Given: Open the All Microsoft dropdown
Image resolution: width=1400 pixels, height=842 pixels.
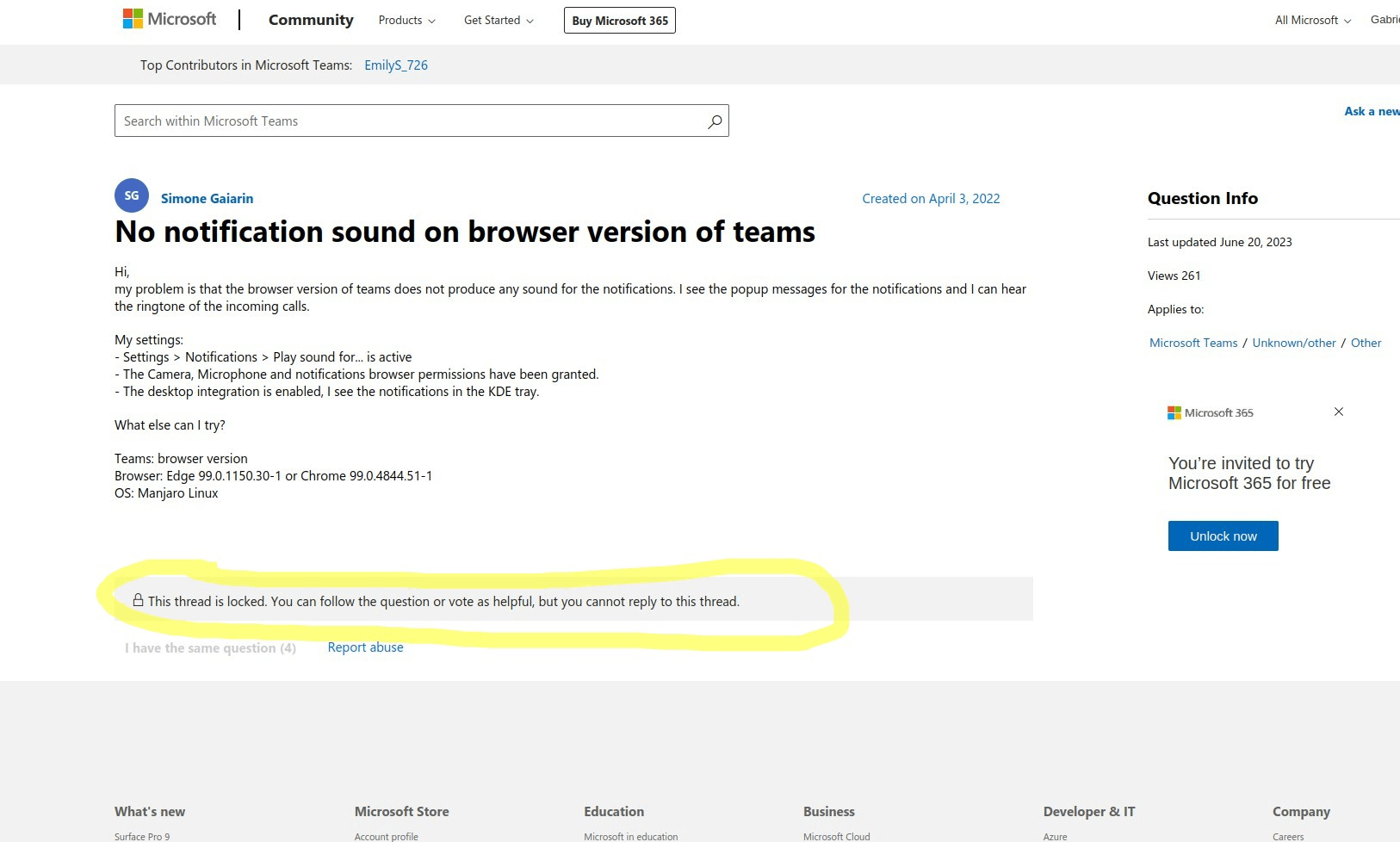Looking at the screenshot, I should pyautogui.click(x=1313, y=21).
